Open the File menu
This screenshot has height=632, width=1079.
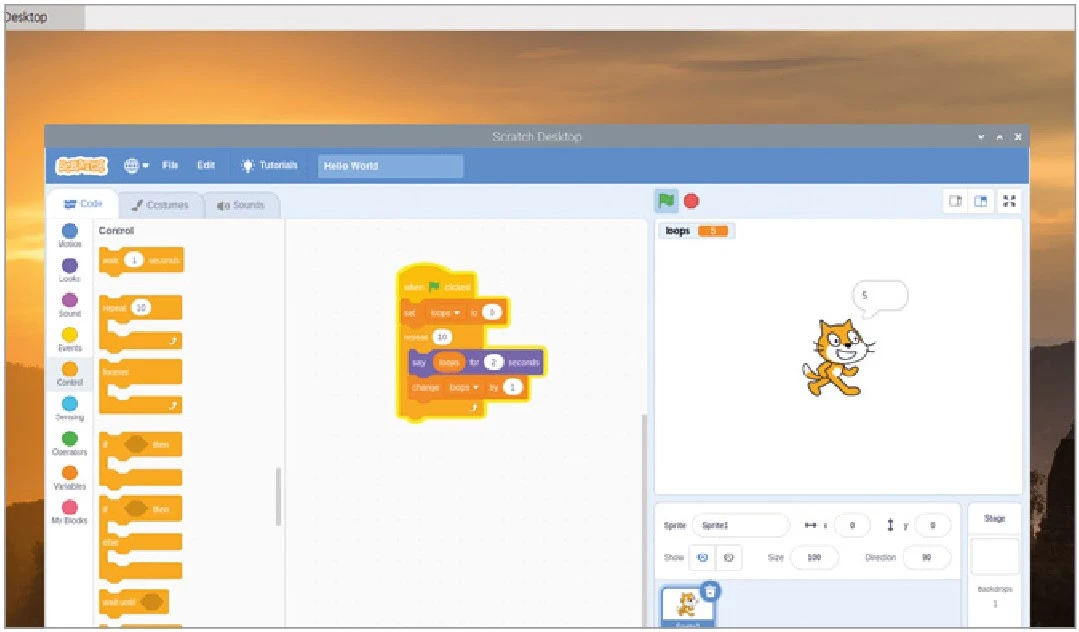click(170, 165)
